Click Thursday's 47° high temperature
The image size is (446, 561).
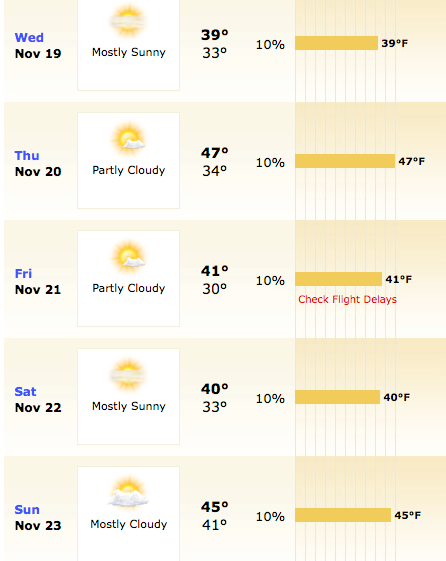(215, 153)
